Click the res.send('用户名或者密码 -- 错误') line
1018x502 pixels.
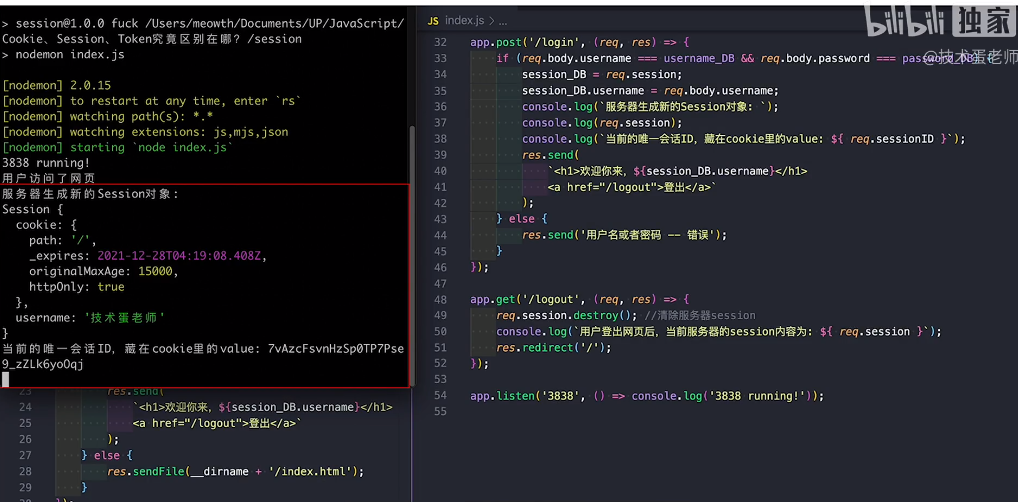(x=625, y=235)
